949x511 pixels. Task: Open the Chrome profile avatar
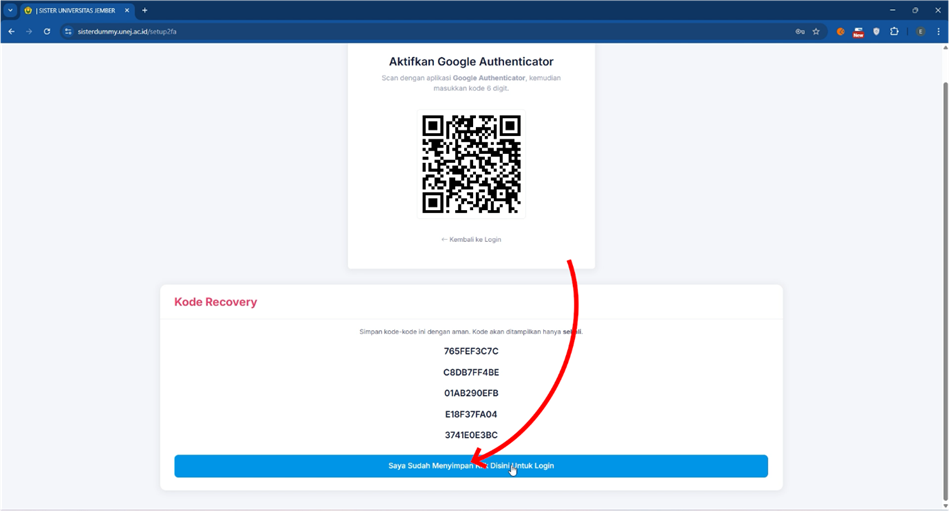tap(920, 31)
